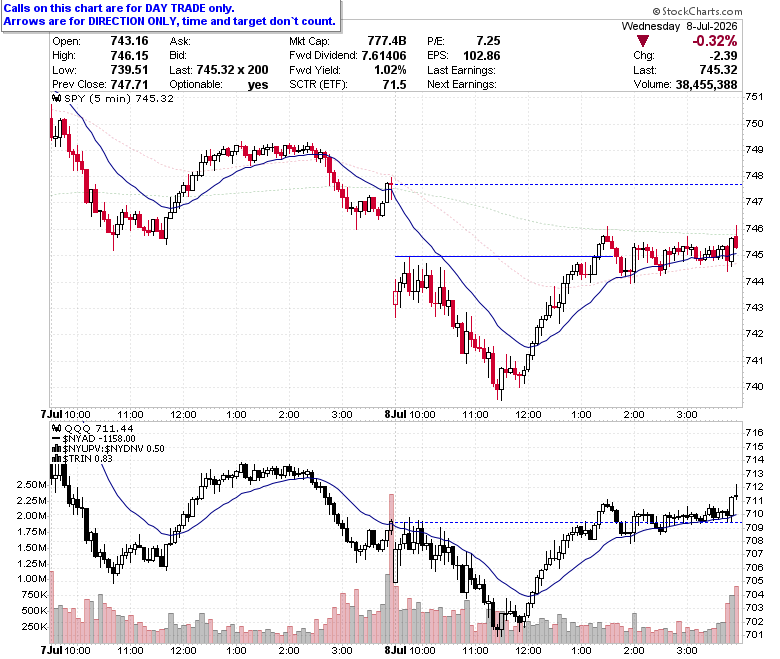Click the $NYUPV:$NYDNV legend bar icon
Viewport: 780px width, 659px height.
pos(56,449)
